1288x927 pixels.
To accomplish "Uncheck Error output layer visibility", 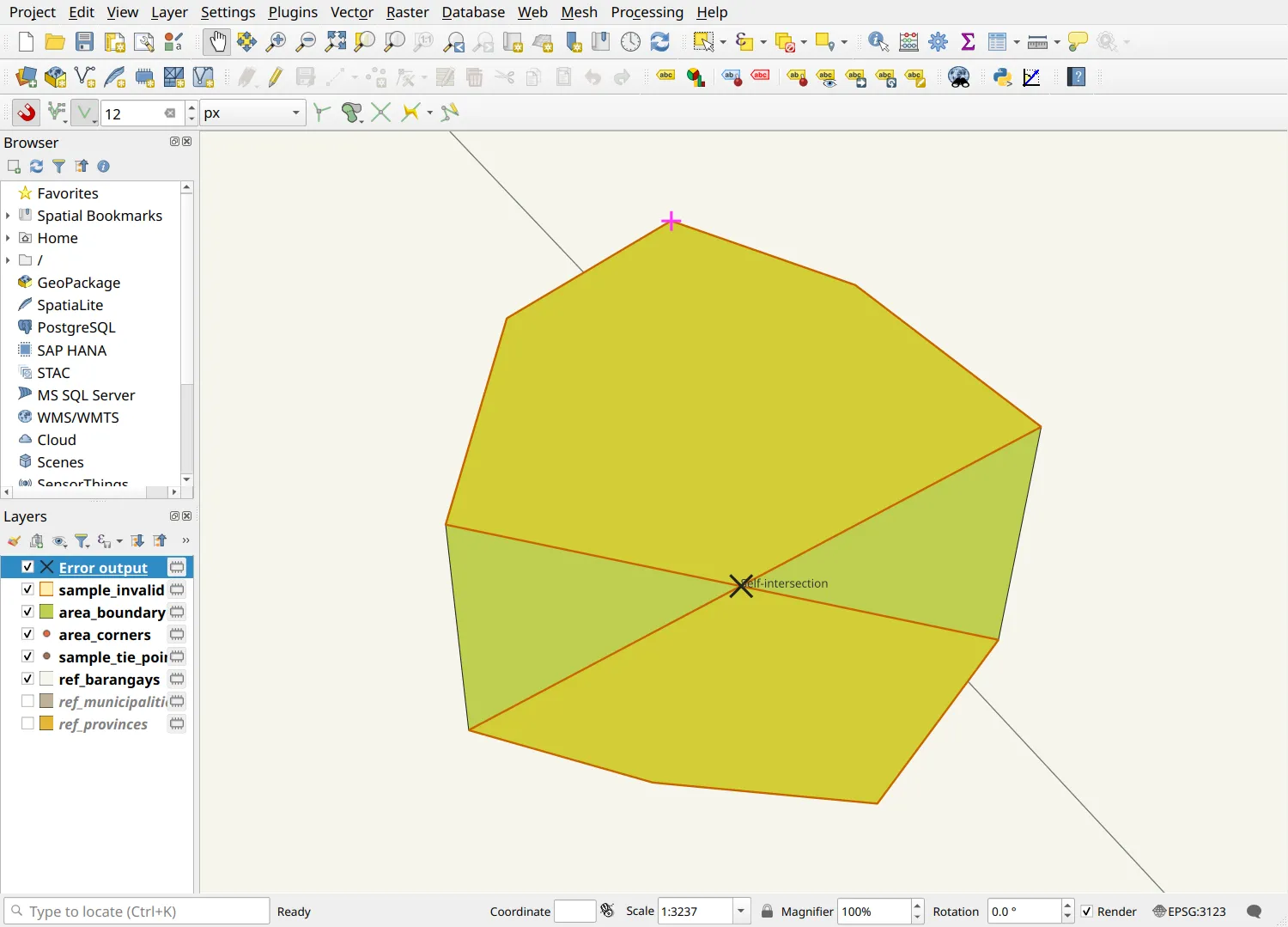I will [27, 567].
